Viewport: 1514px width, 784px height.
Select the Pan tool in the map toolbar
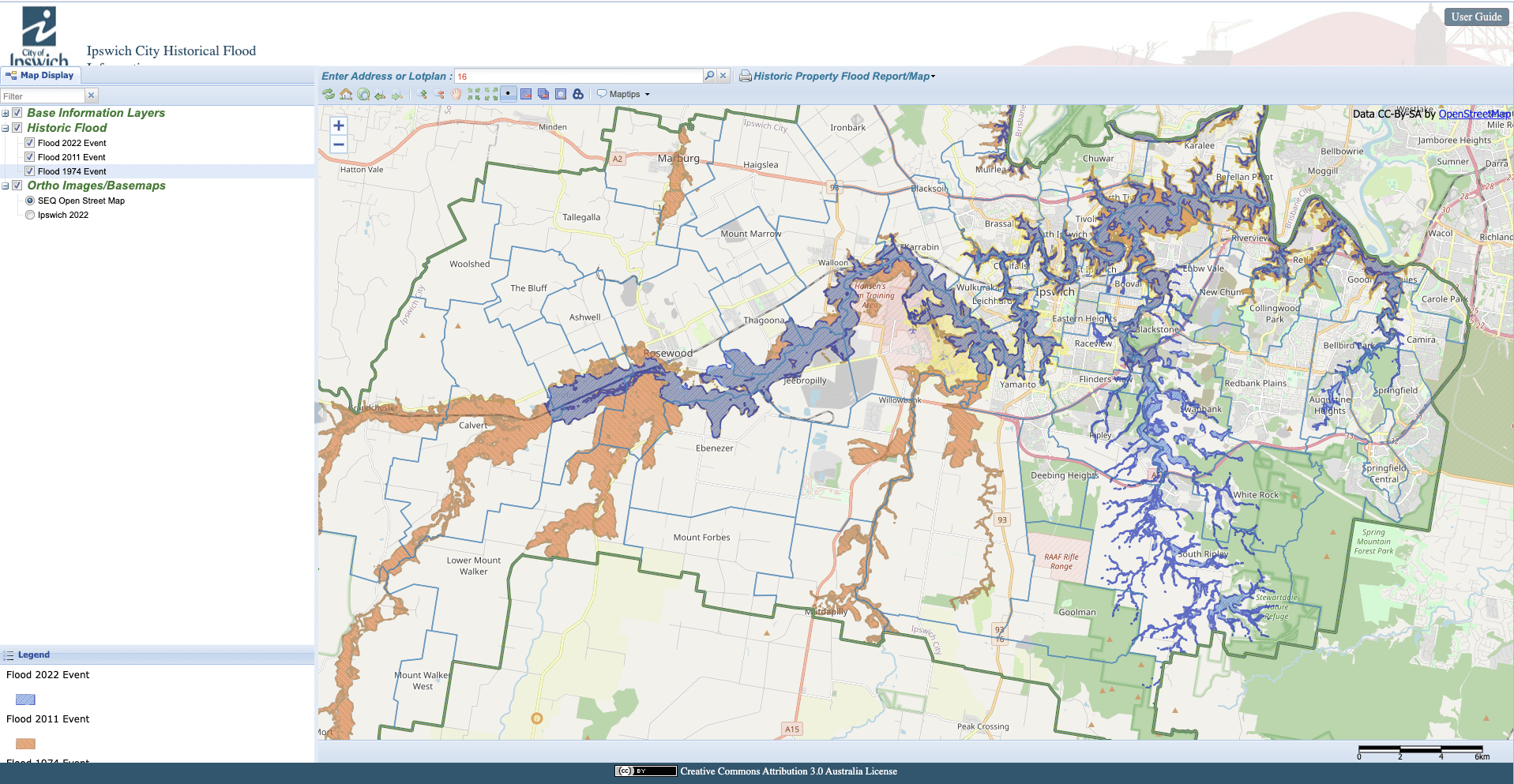pos(456,94)
